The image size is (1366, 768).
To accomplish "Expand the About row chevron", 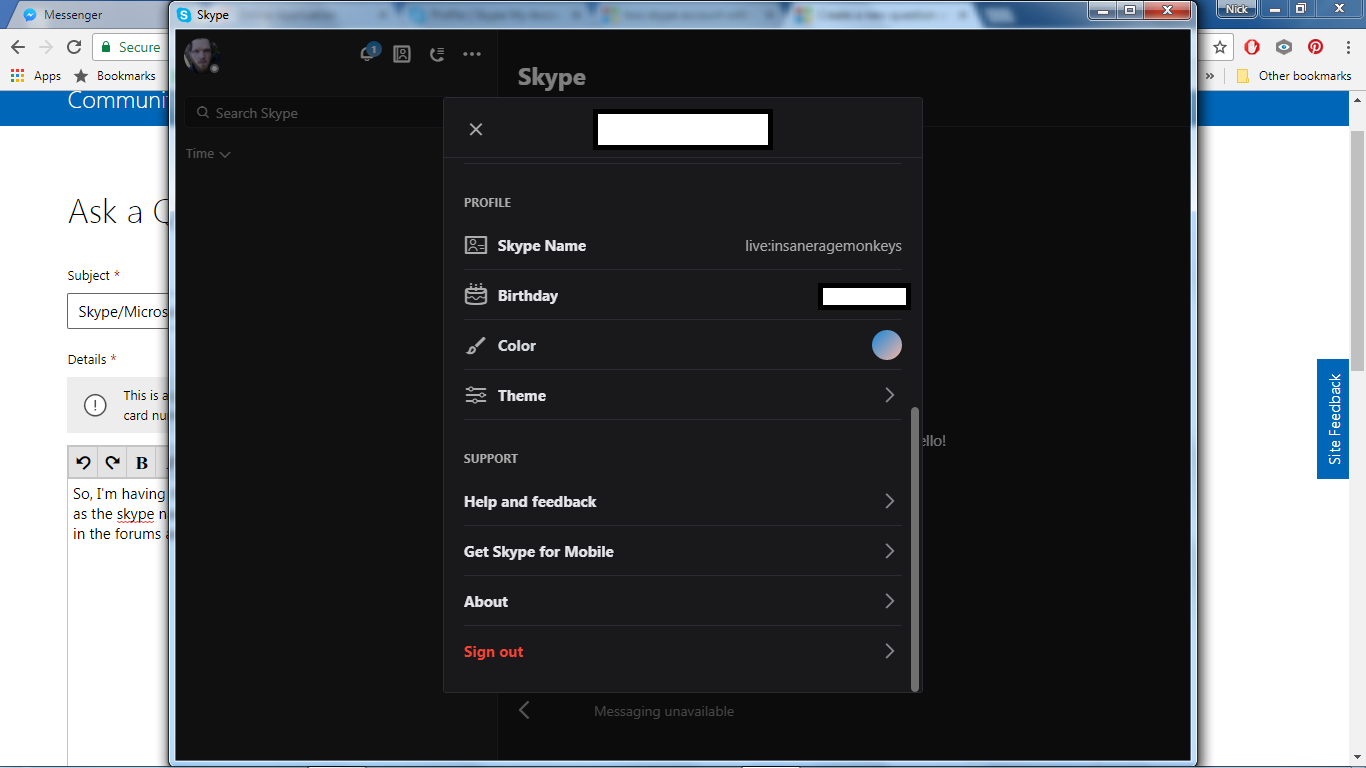I will (x=889, y=601).
